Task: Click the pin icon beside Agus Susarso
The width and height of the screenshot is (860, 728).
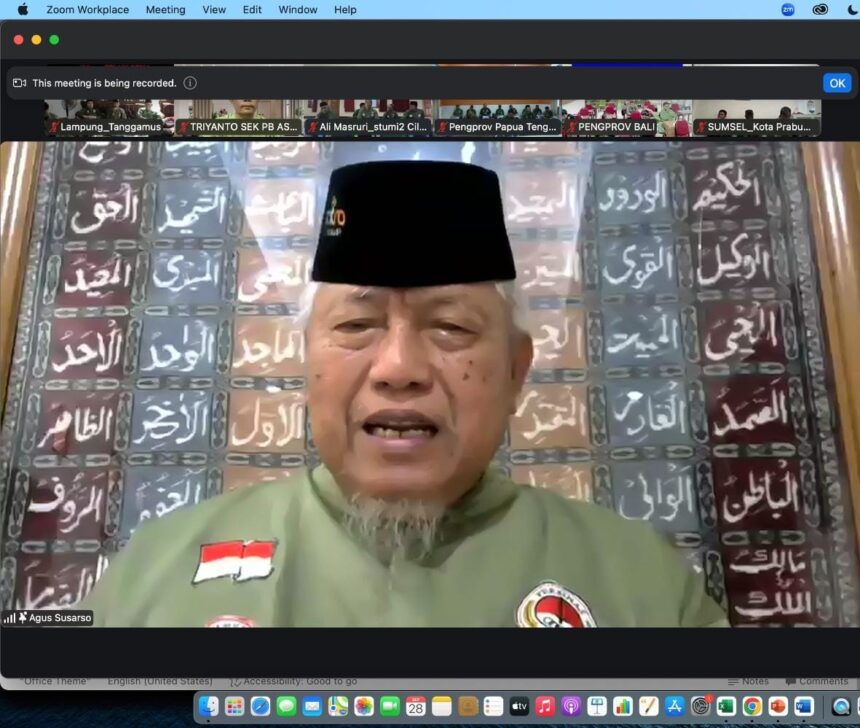Action: coord(23,618)
